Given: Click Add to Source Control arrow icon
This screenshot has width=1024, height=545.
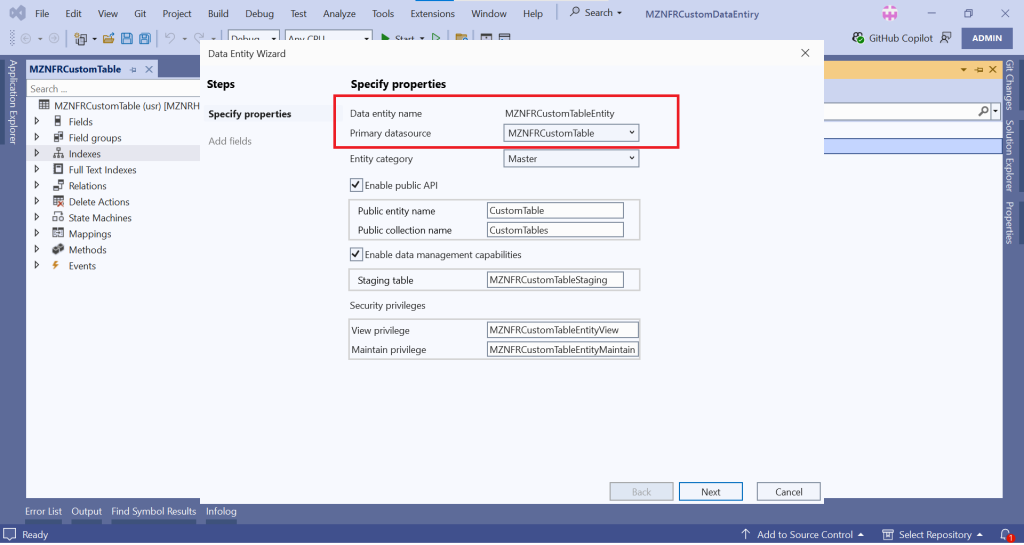Looking at the screenshot, I should pyautogui.click(x=745, y=534).
